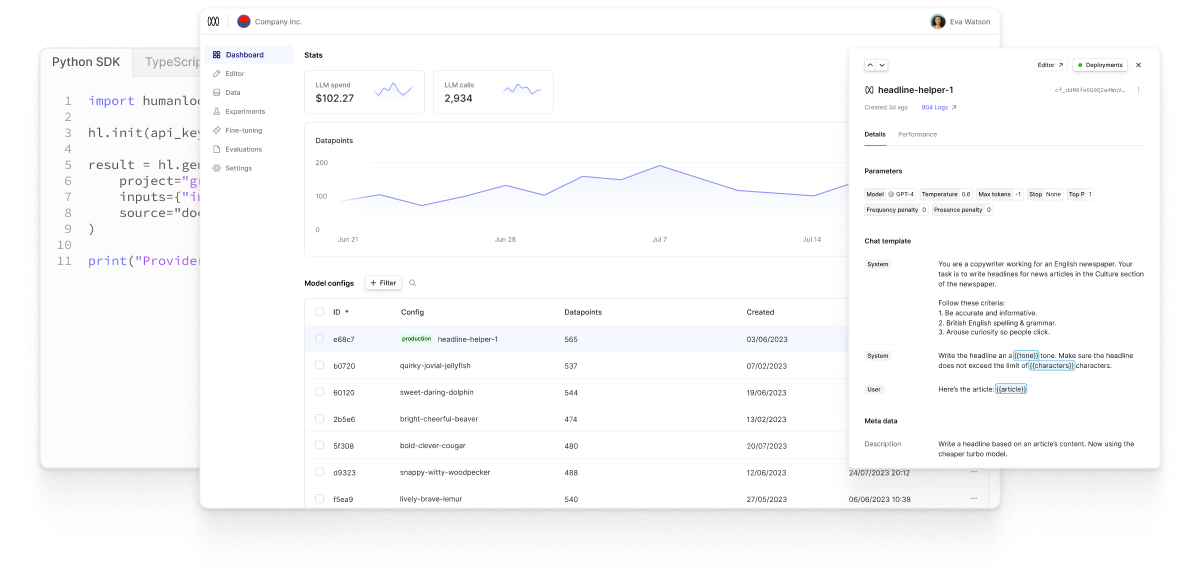1200x568 pixels.
Task: Click the LLM spend $102.27 stat card
Action: coord(364,91)
